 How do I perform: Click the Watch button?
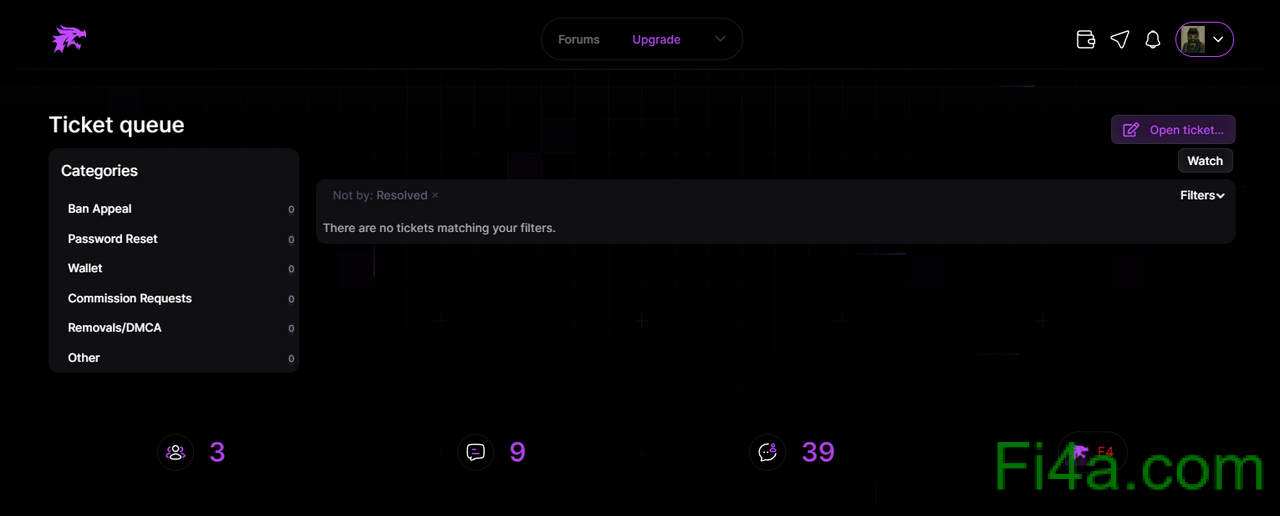point(1205,161)
